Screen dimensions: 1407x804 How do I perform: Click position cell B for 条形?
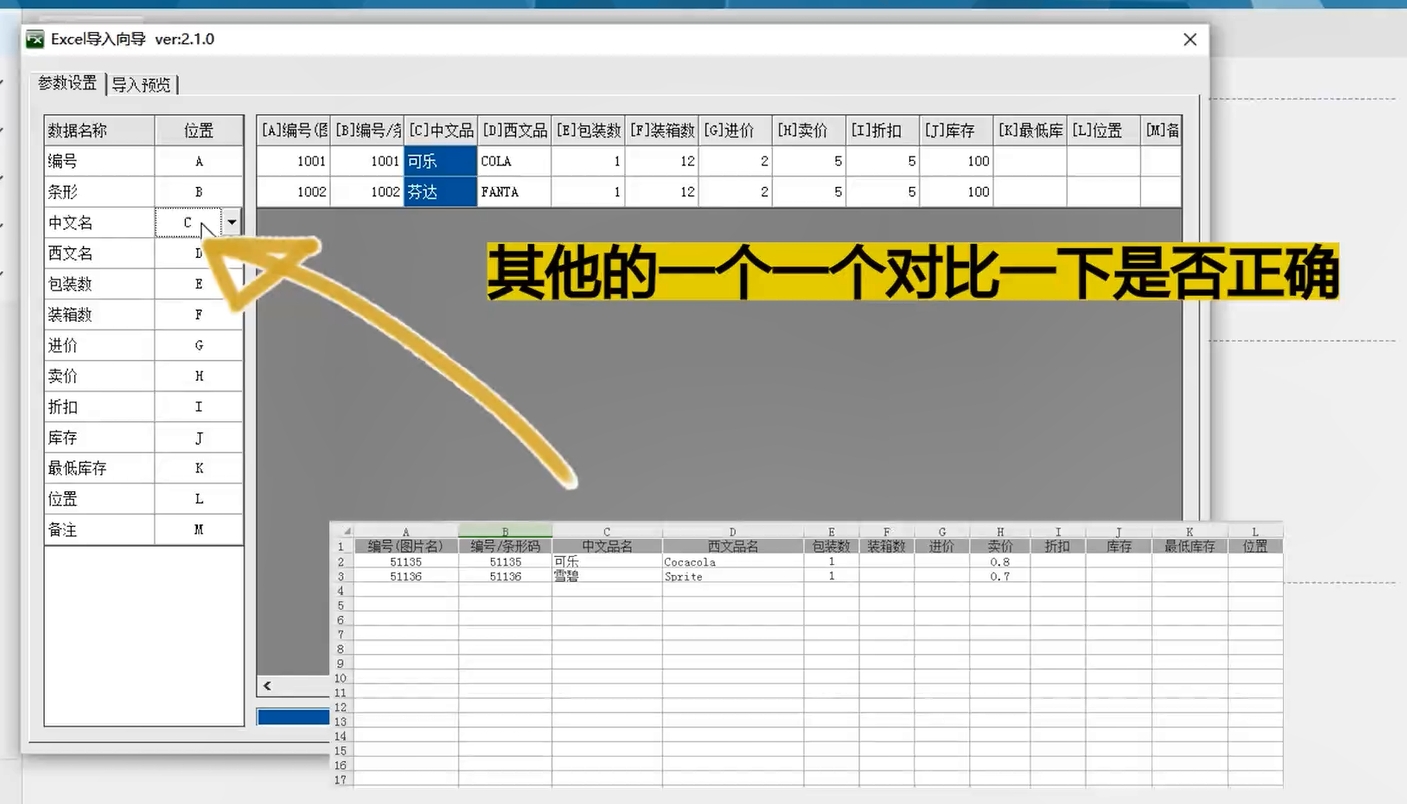pyautogui.click(x=199, y=192)
